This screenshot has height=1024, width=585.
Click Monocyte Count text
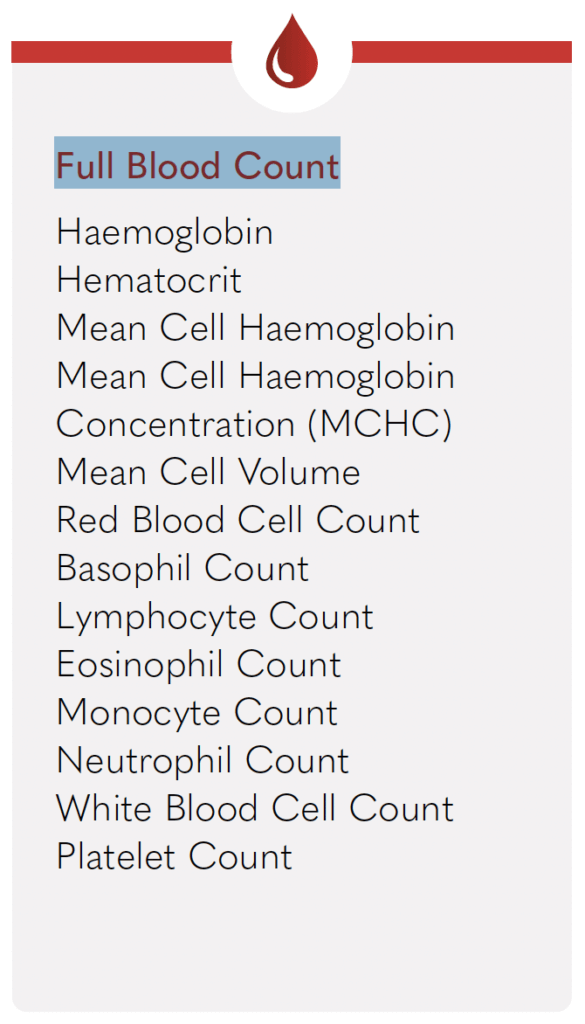point(197,712)
